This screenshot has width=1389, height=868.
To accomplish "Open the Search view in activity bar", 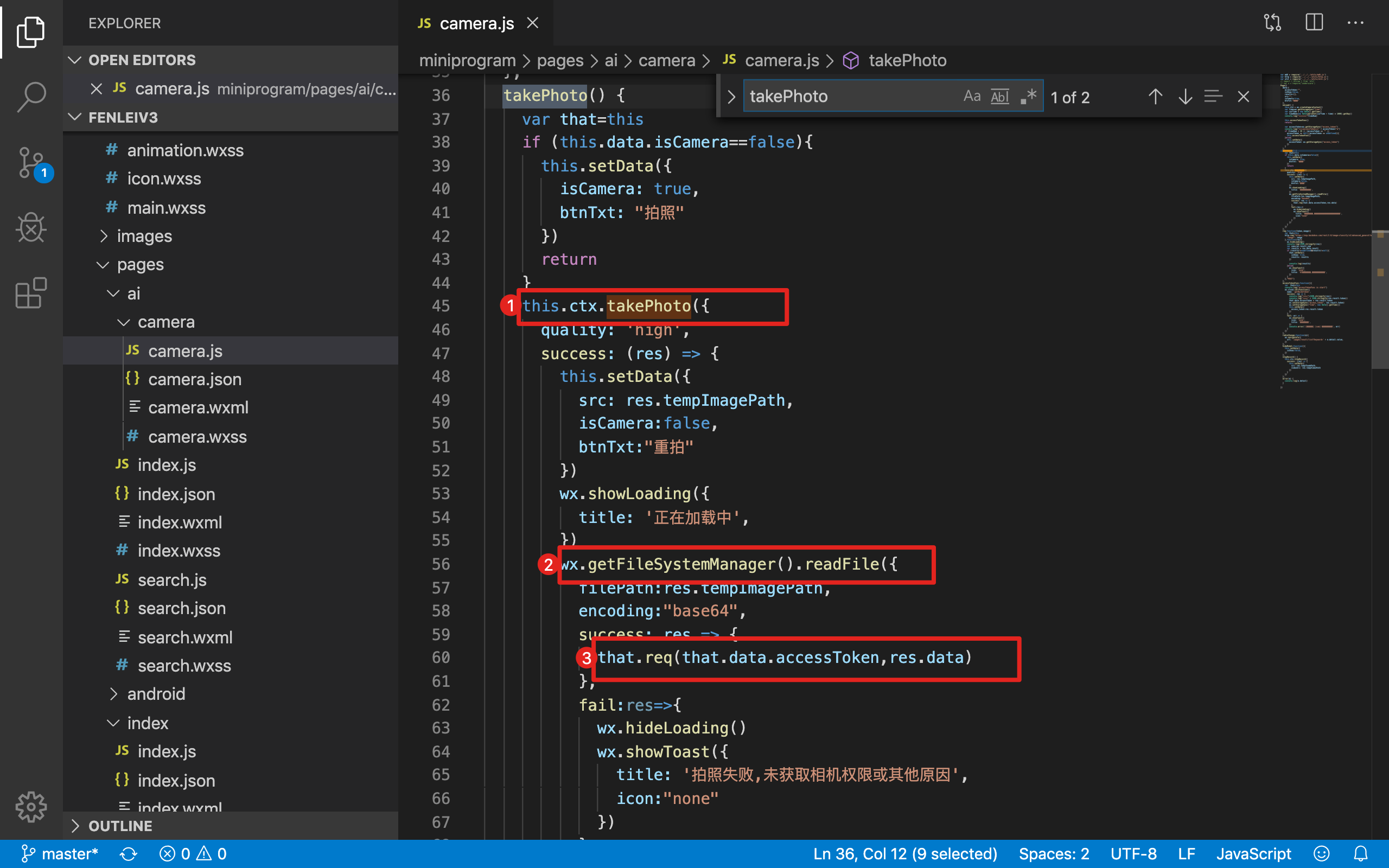I will [31, 97].
